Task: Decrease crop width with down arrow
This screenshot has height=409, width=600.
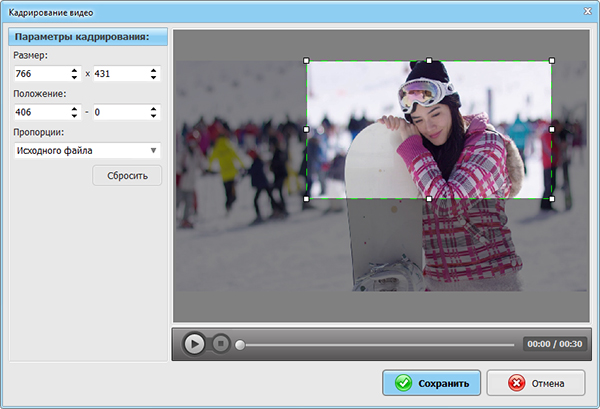Action: [x=74, y=77]
